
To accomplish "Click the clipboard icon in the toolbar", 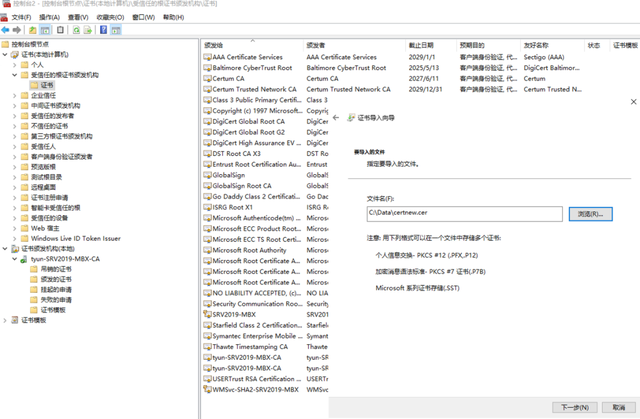I will coord(60,30).
